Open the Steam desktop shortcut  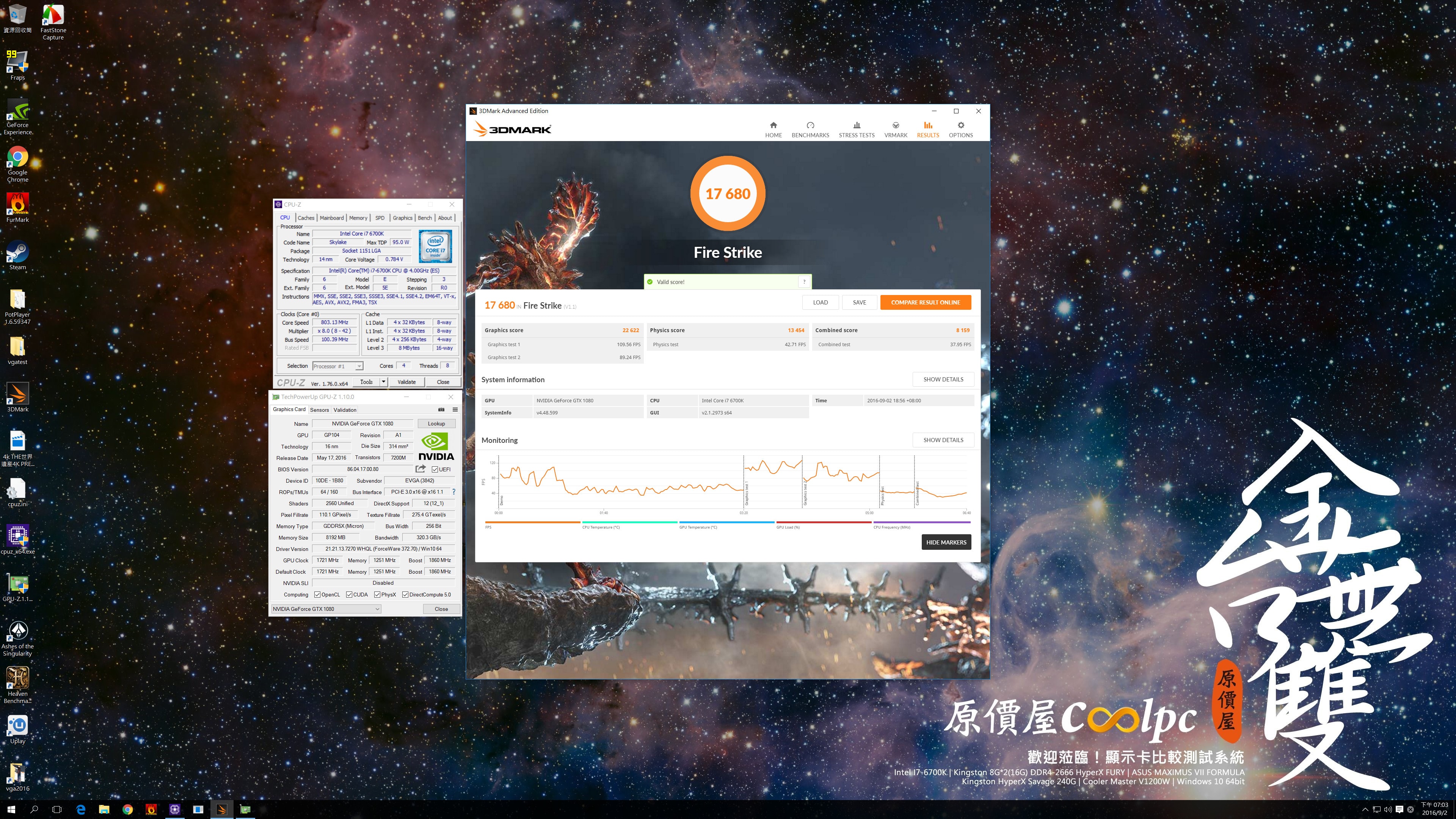17,255
